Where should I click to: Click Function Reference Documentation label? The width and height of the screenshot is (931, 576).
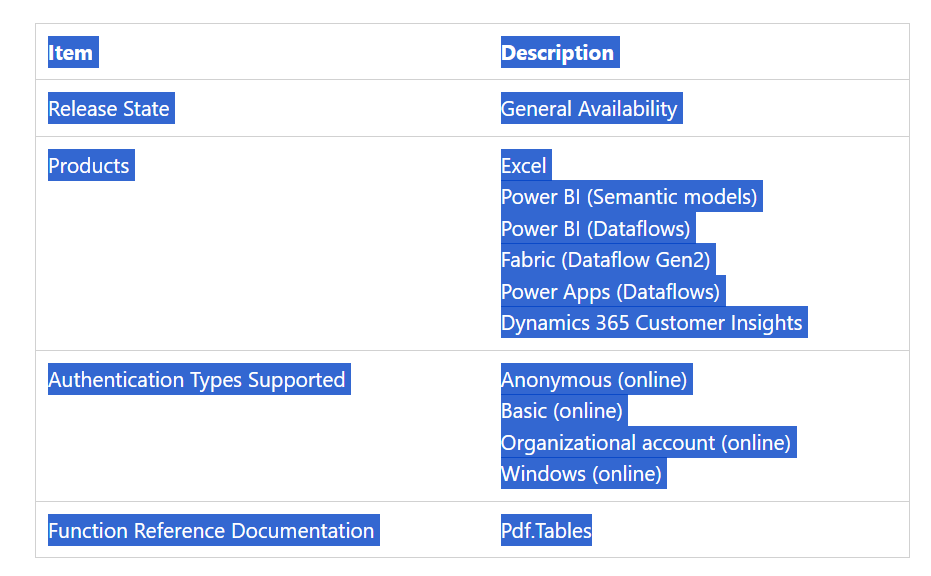[x=211, y=531]
